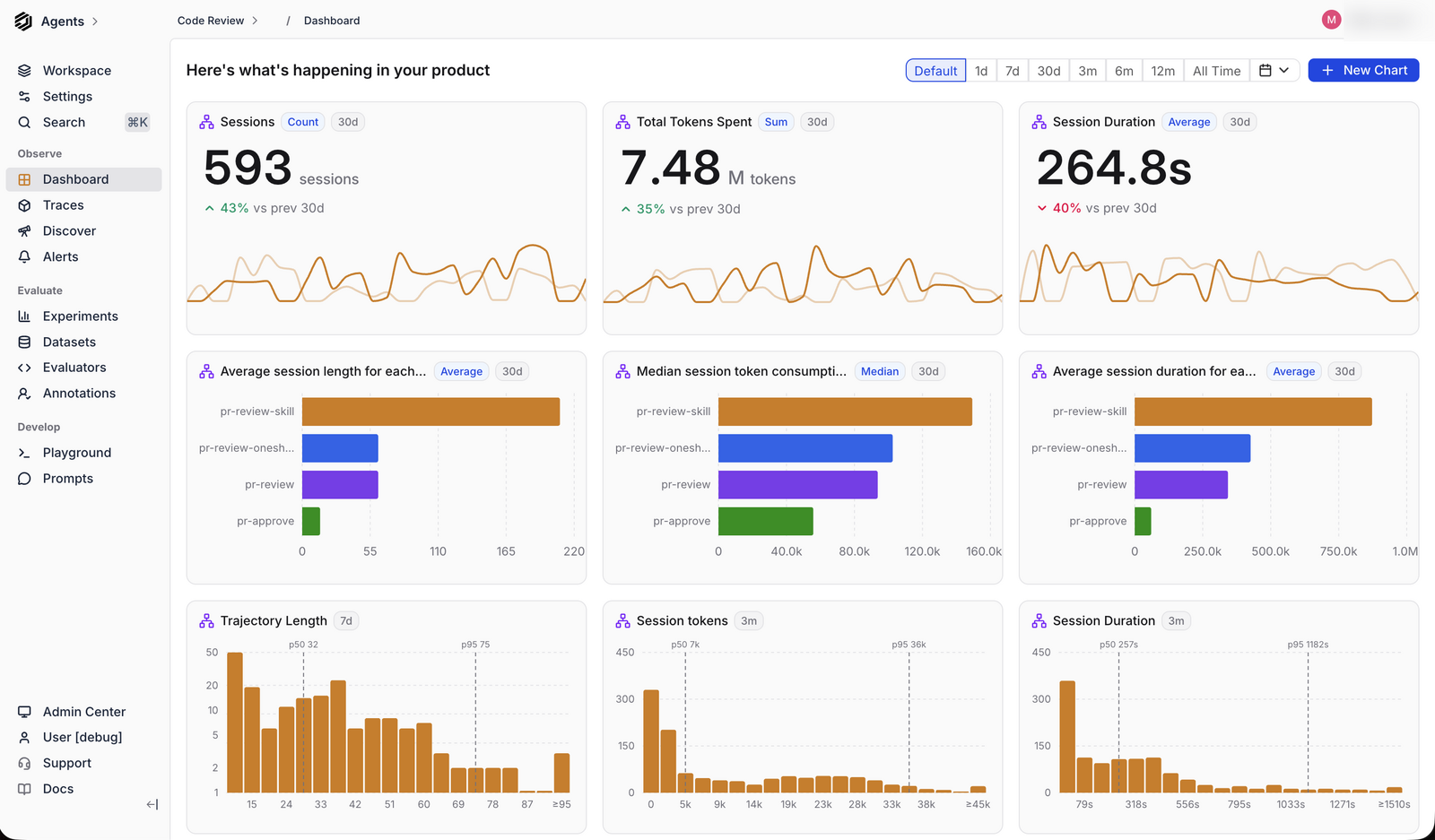Screen dimensions: 1435x840
Task: Click the Discover telescope icon
Action: click(x=24, y=231)
